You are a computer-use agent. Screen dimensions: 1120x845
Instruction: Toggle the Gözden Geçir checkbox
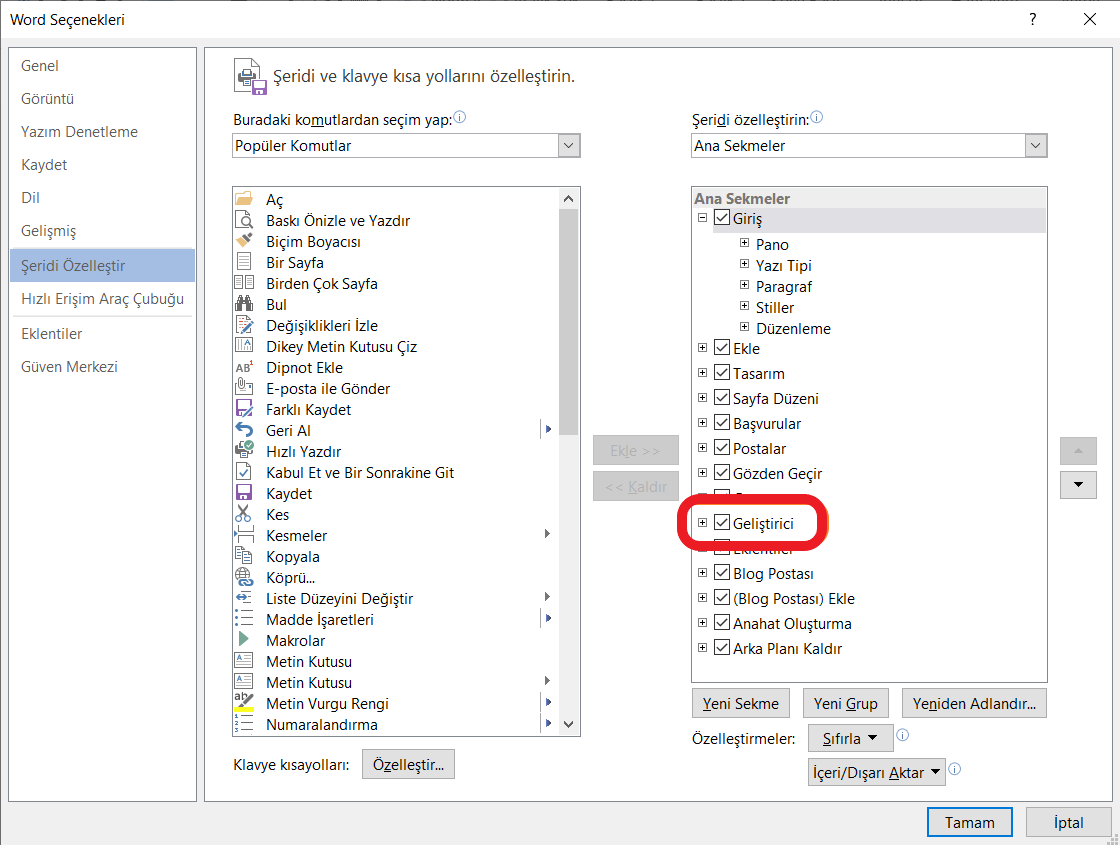722,473
